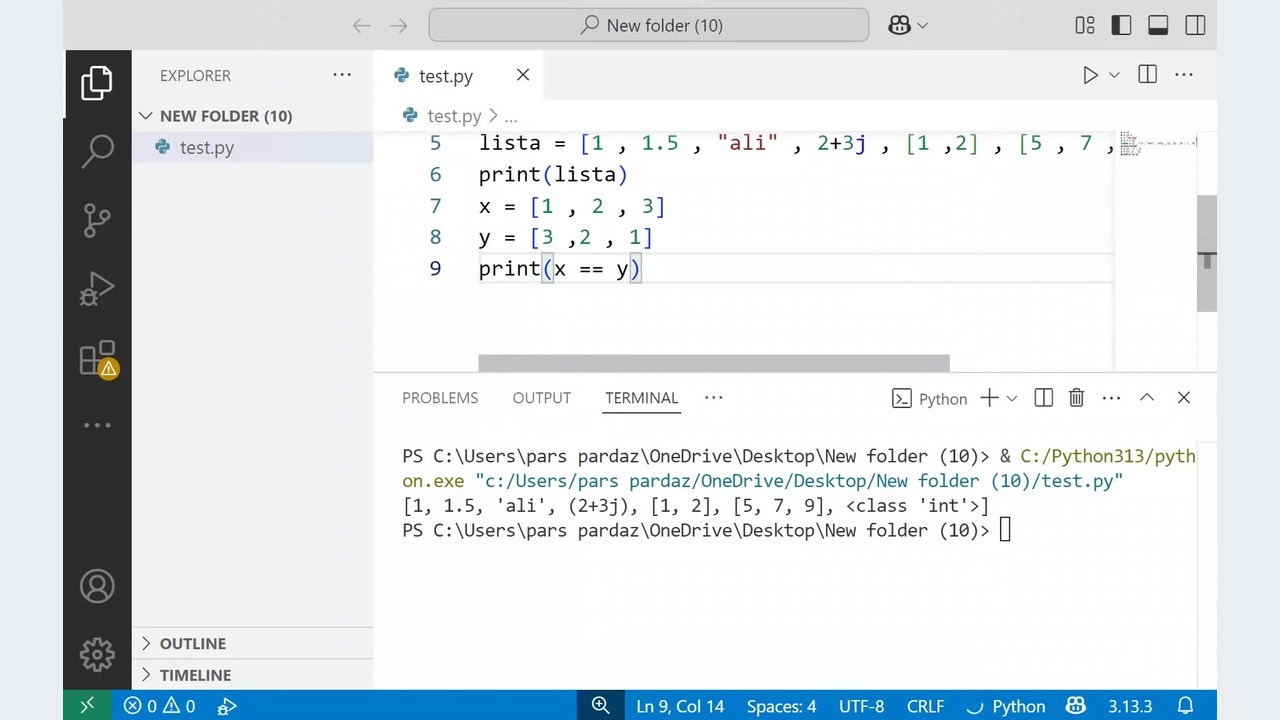Toggle the primary side bar
The height and width of the screenshot is (720, 1280).
(x=1121, y=26)
